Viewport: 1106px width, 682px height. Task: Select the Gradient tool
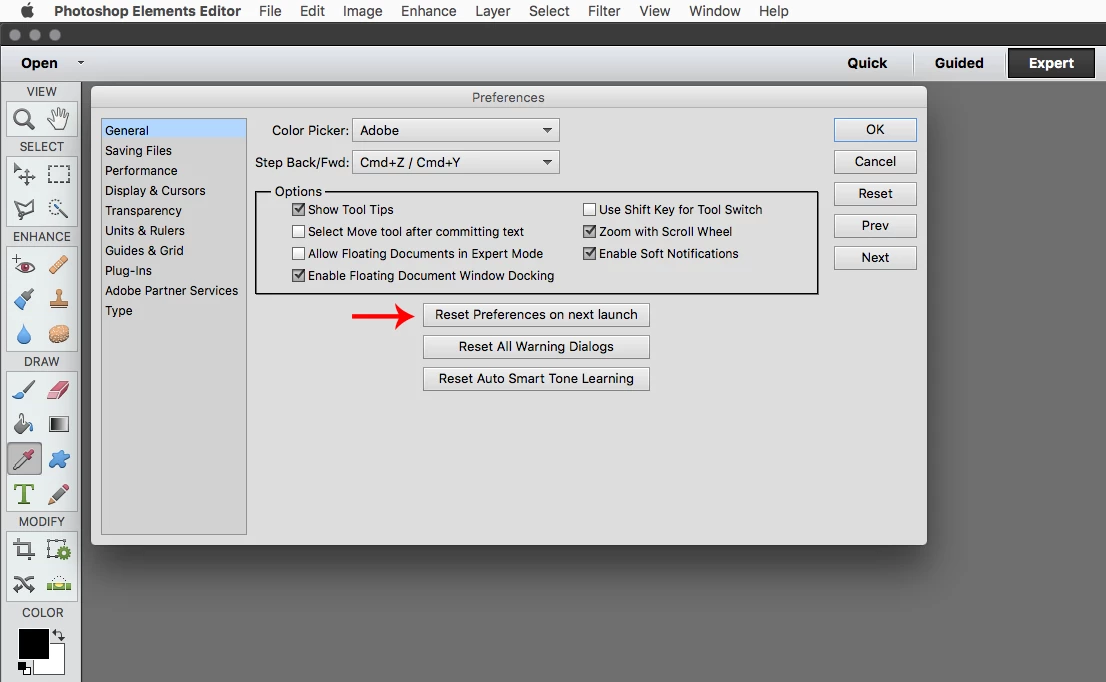pyautogui.click(x=59, y=424)
